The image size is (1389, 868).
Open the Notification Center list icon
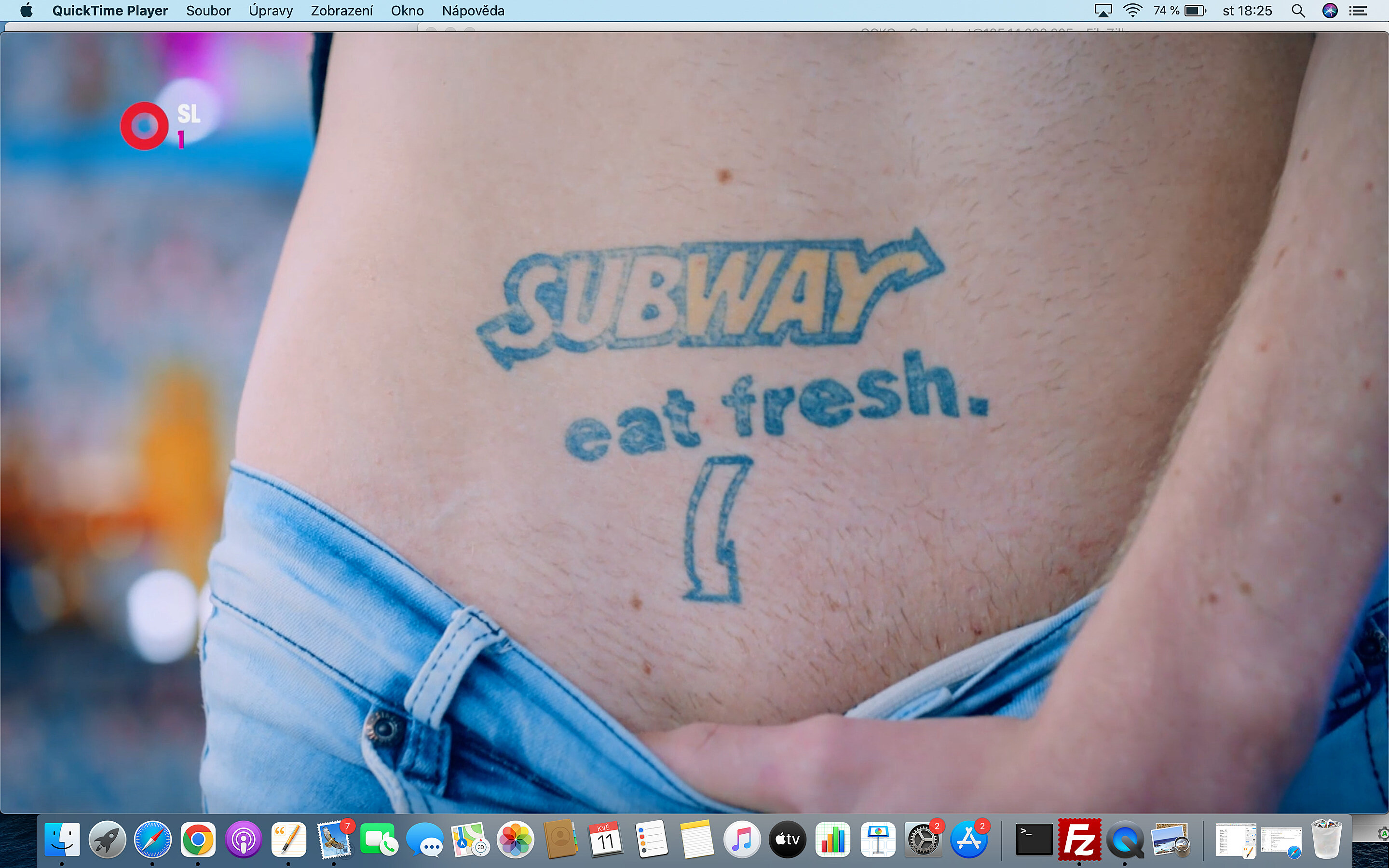point(1358,11)
